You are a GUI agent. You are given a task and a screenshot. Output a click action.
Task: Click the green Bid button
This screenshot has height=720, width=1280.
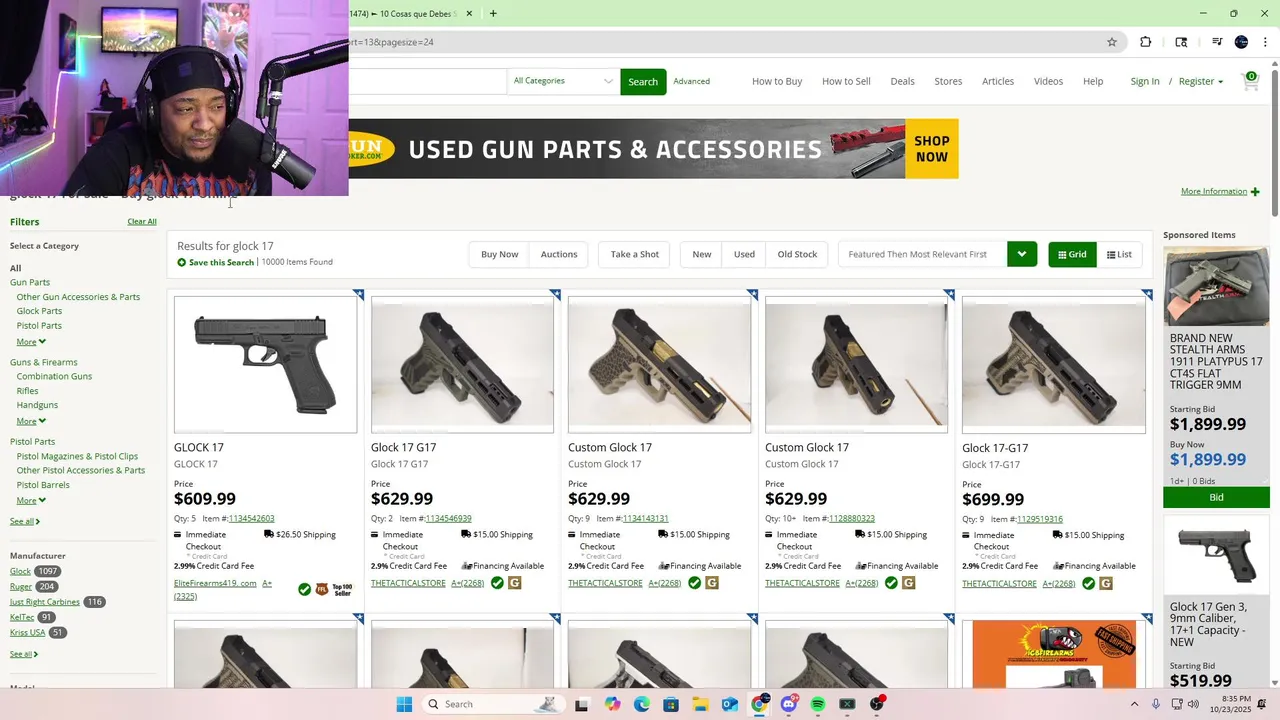pos(1216,497)
